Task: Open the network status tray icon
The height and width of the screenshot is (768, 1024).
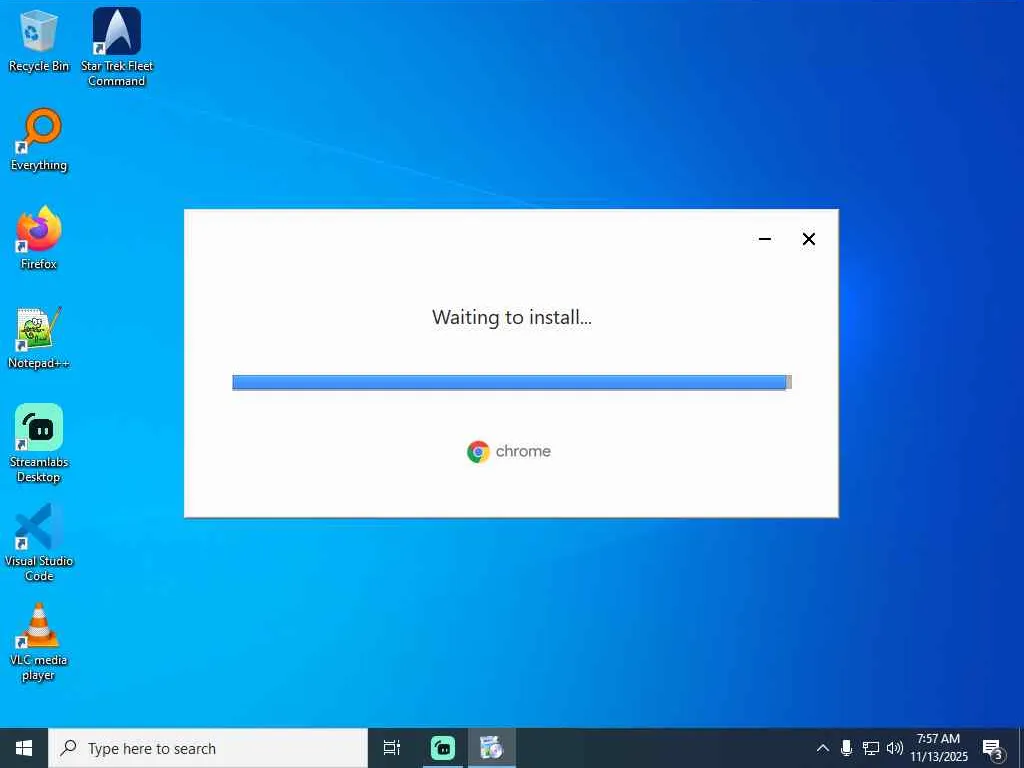Action: [871, 748]
